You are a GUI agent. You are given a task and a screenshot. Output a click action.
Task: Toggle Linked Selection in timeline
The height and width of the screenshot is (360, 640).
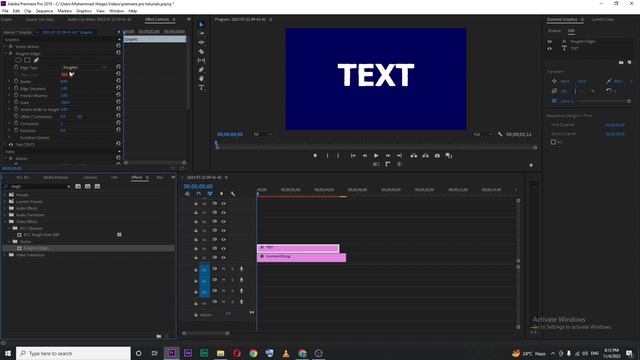tap(210, 194)
